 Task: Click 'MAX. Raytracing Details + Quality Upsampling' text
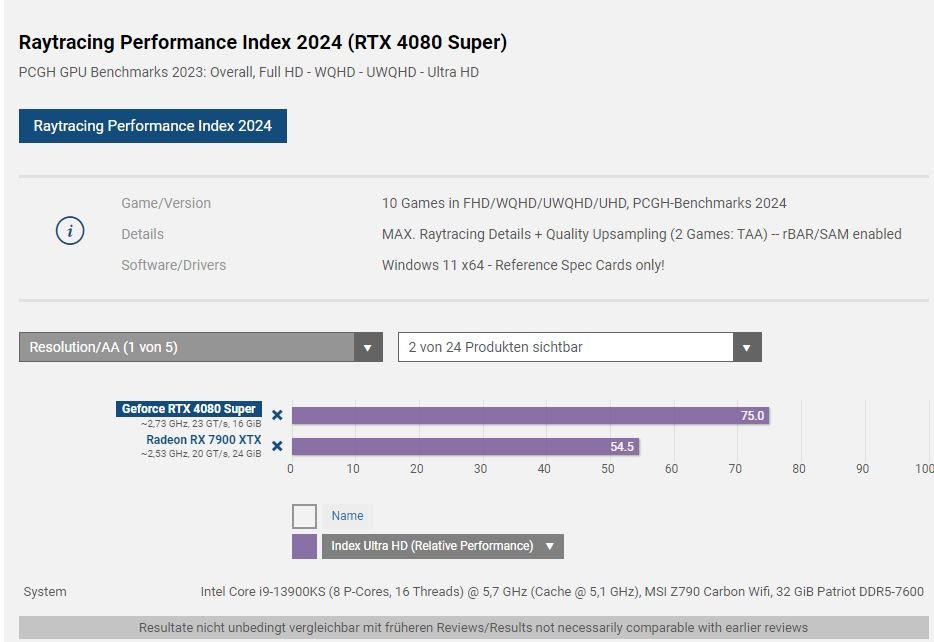click(x=642, y=234)
